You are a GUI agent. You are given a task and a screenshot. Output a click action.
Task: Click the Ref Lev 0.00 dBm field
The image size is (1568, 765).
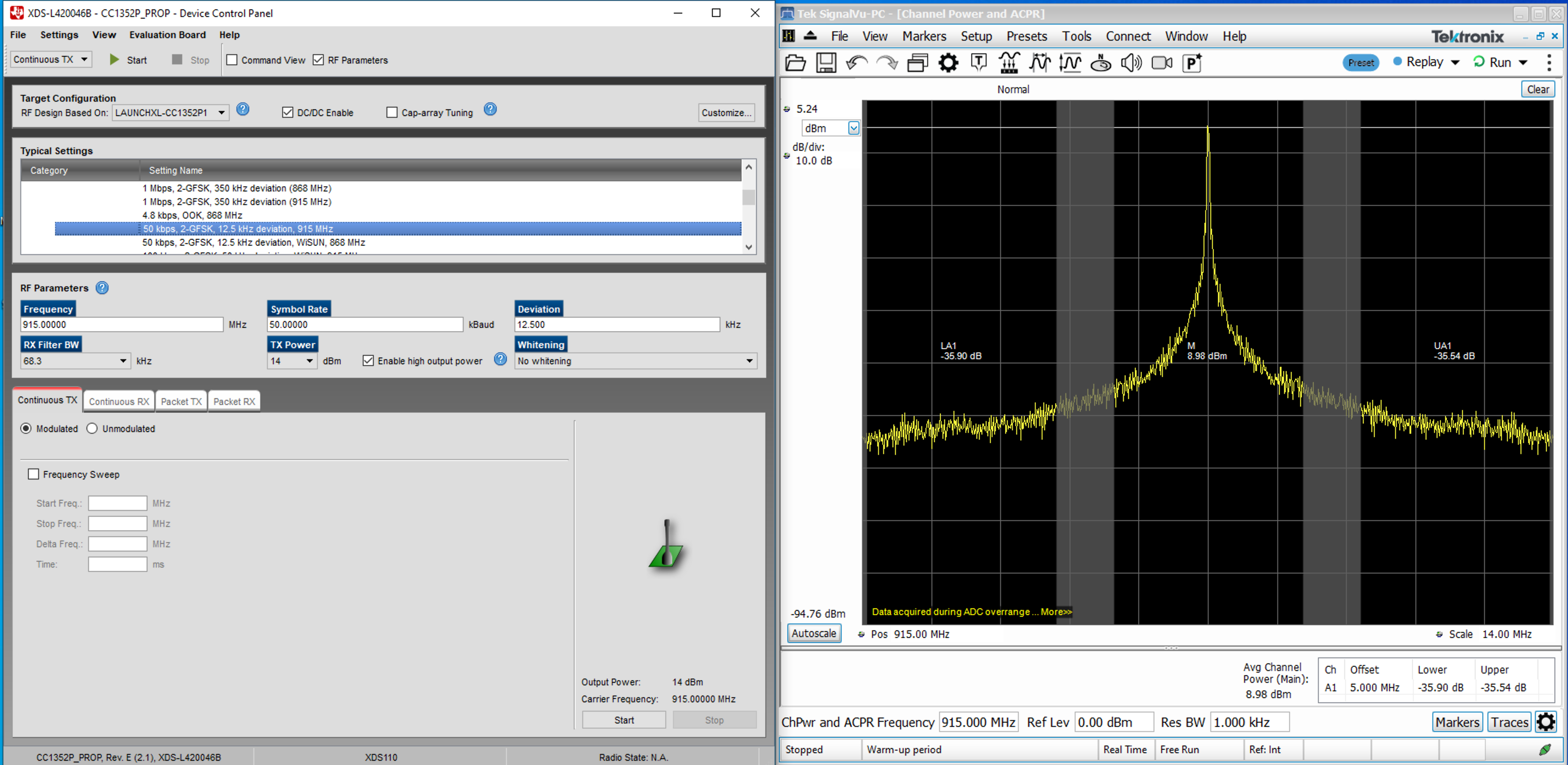[x=1114, y=722]
